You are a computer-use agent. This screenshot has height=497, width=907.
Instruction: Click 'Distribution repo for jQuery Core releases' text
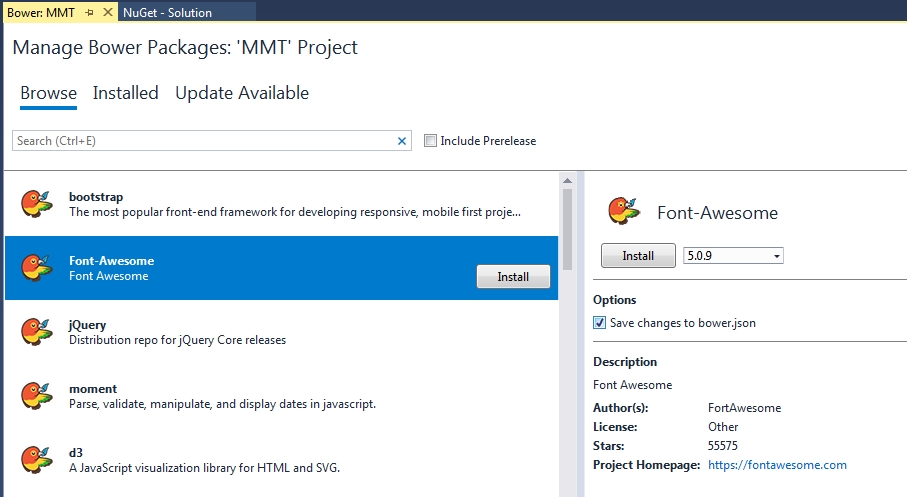[178, 340]
